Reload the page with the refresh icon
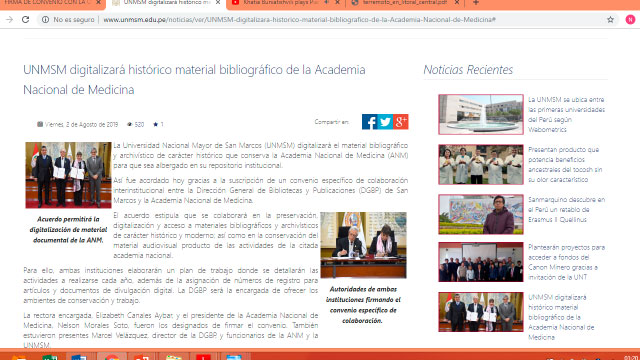640x360 pixels. [25, 20]
